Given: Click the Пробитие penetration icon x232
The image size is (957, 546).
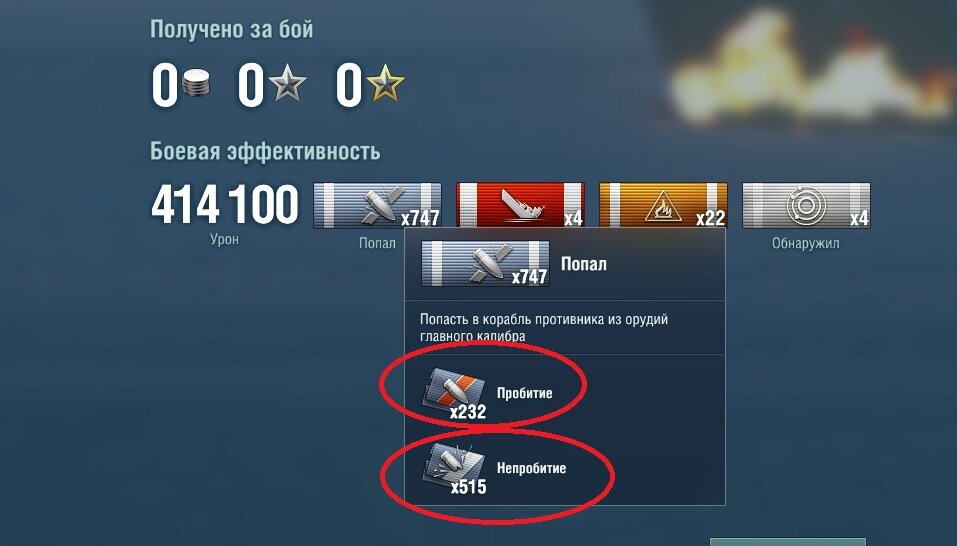Looking at the screenshot, I should tap(455, 394).
